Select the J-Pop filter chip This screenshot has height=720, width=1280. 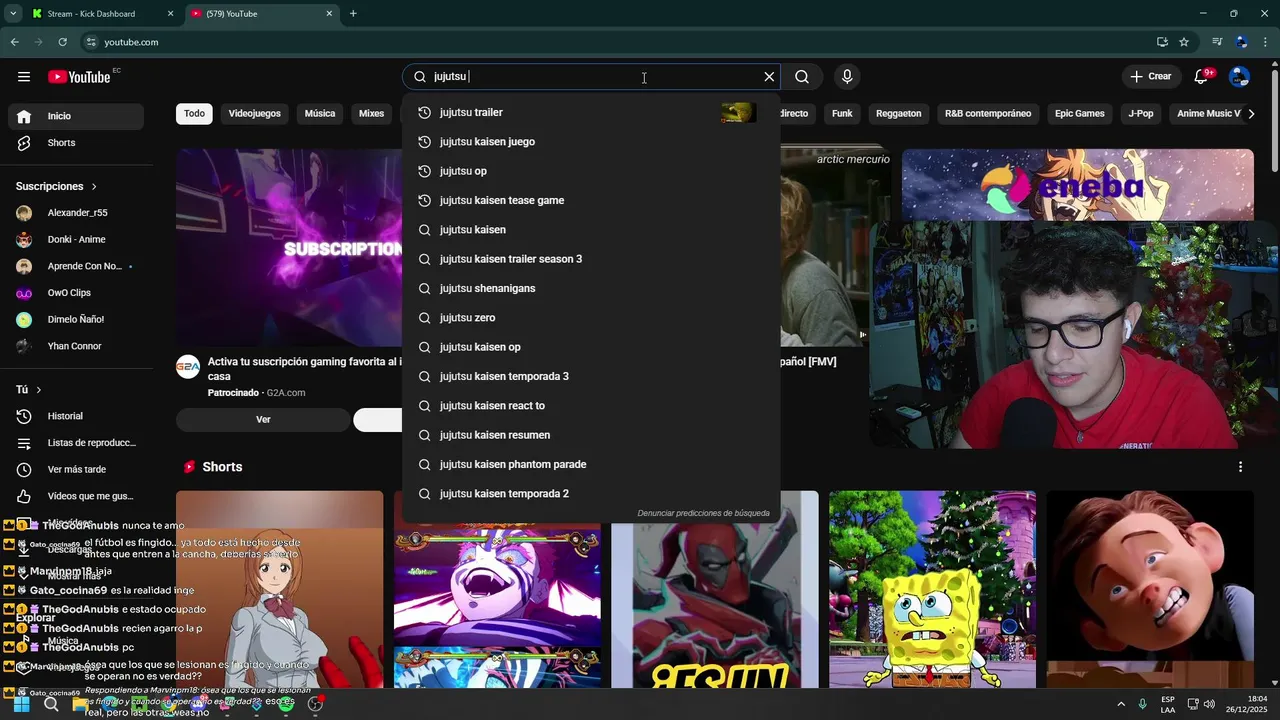point(1141,114)
